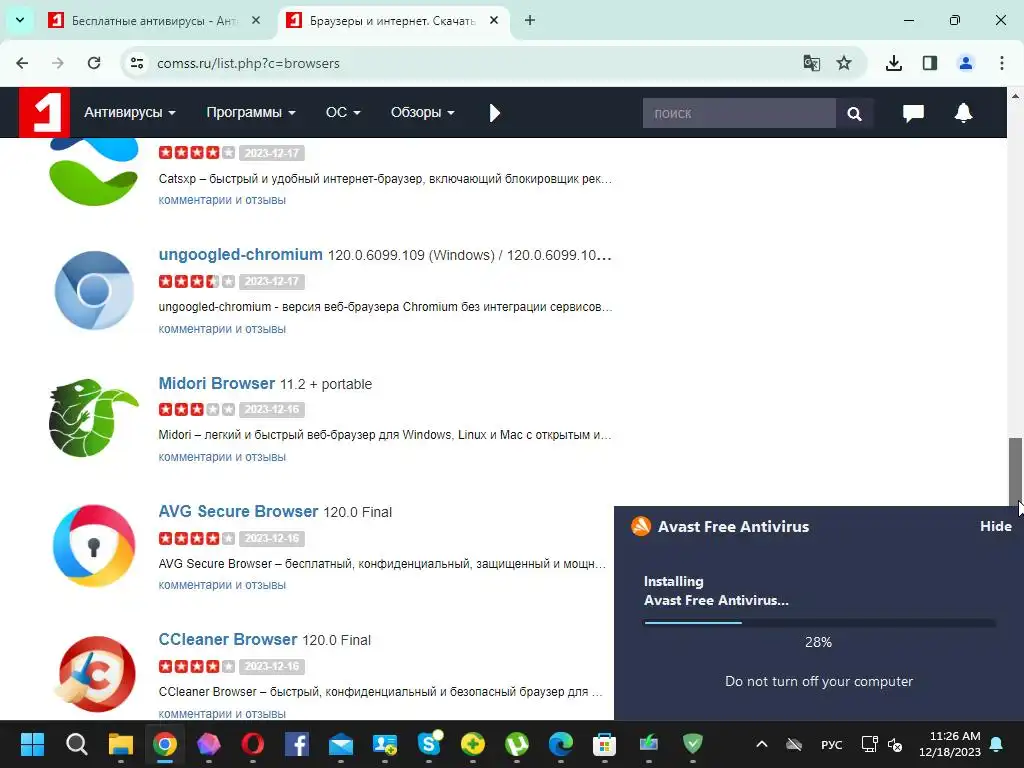Viewport: 1024px width, 768px height.
Task: Click the ungoogled-chromium logo thumbnail
Action: click(94, 290)
